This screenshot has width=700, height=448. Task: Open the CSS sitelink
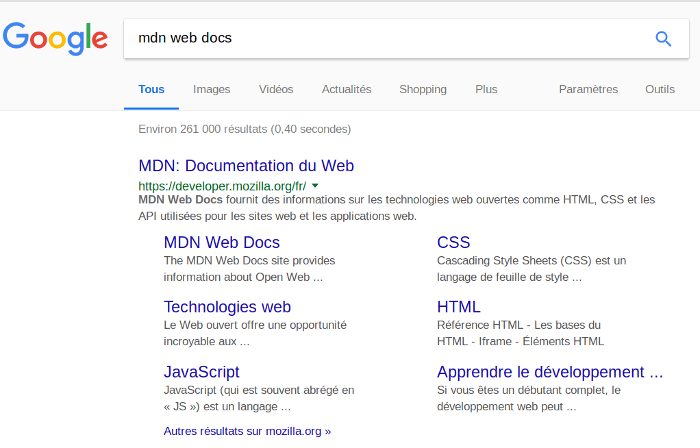point(453,242)
